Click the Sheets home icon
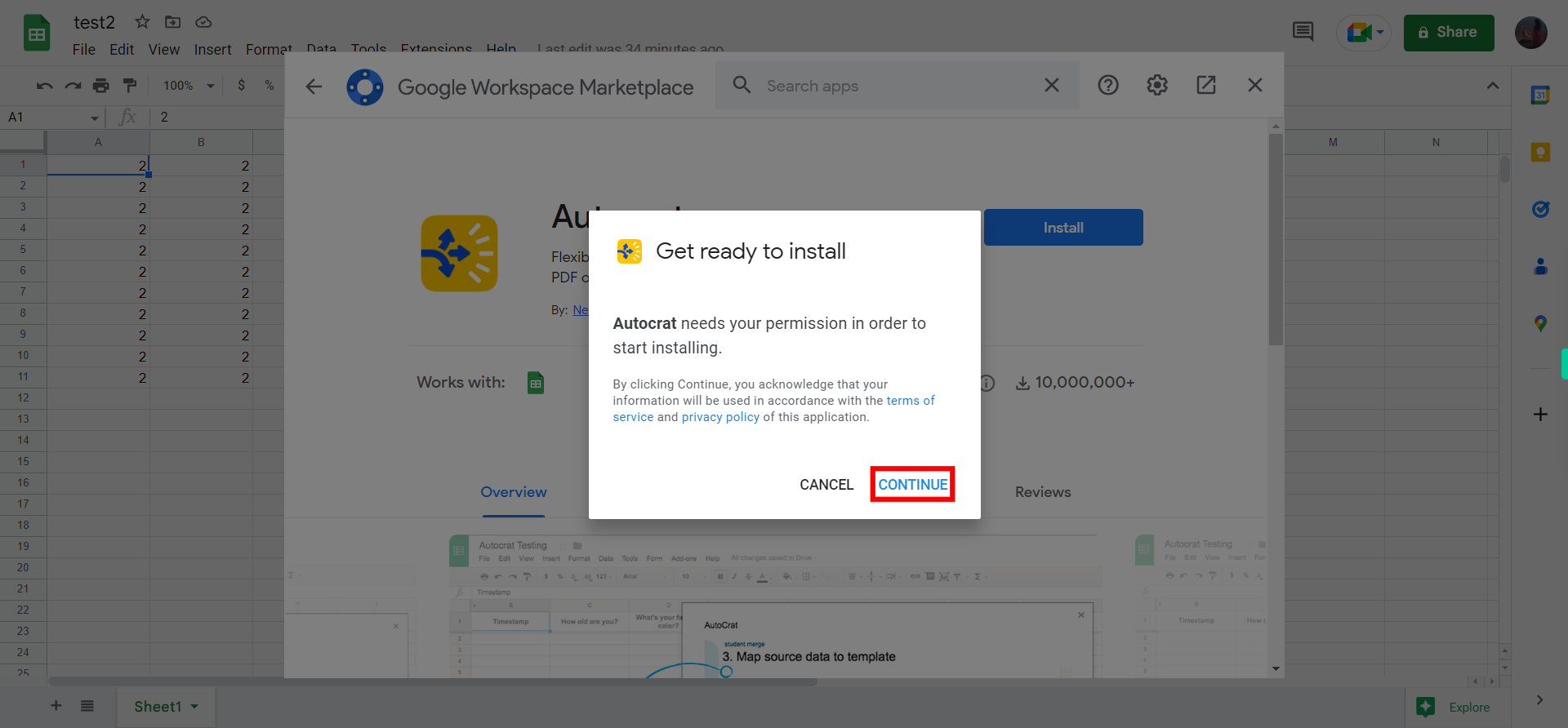Image resolution: width=1568 pixels, height=728 pixels. pos(37,33)
